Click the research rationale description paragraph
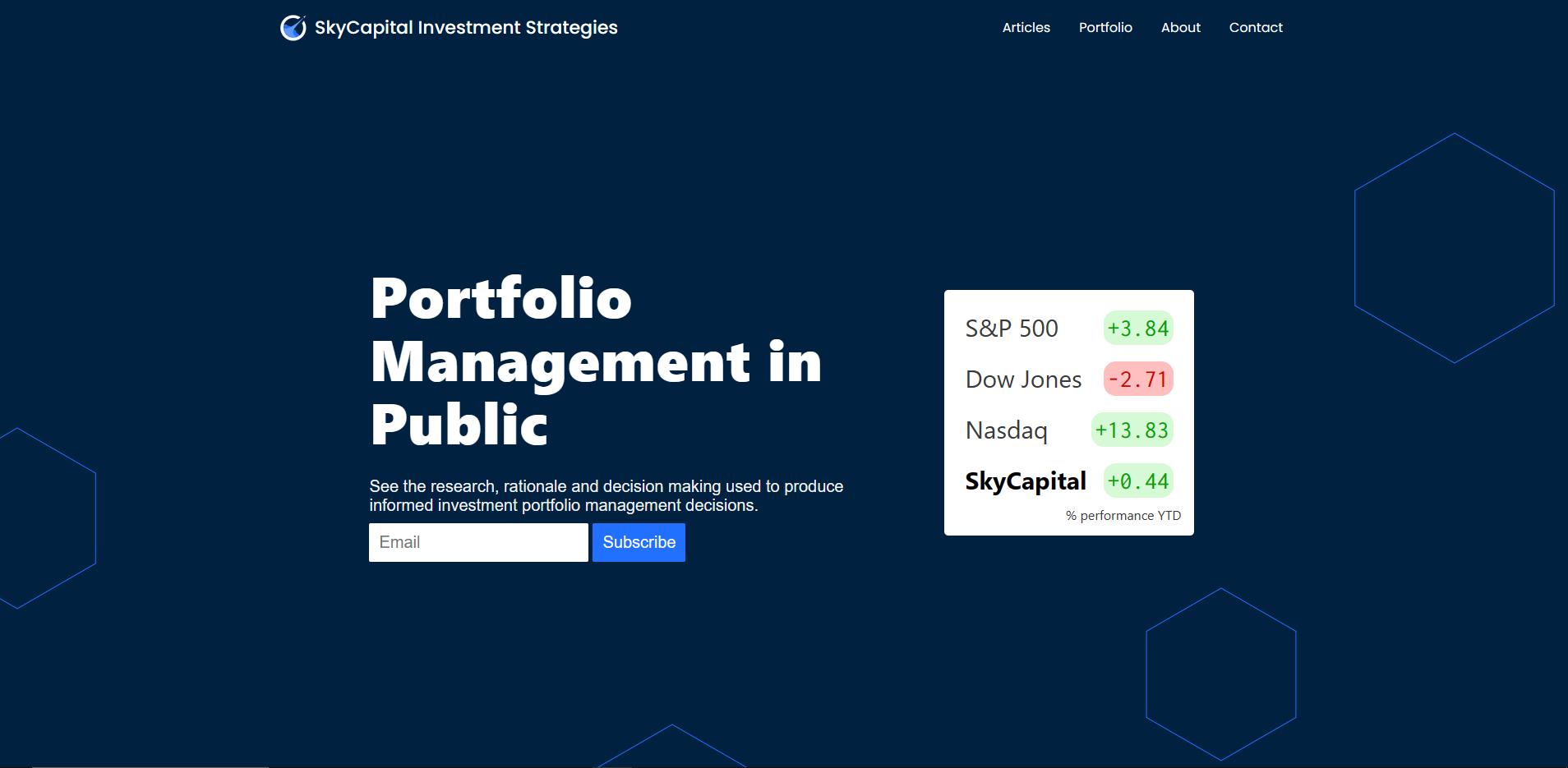The height and width of the screenshot is (768, 1568). (x=606, y=495)
